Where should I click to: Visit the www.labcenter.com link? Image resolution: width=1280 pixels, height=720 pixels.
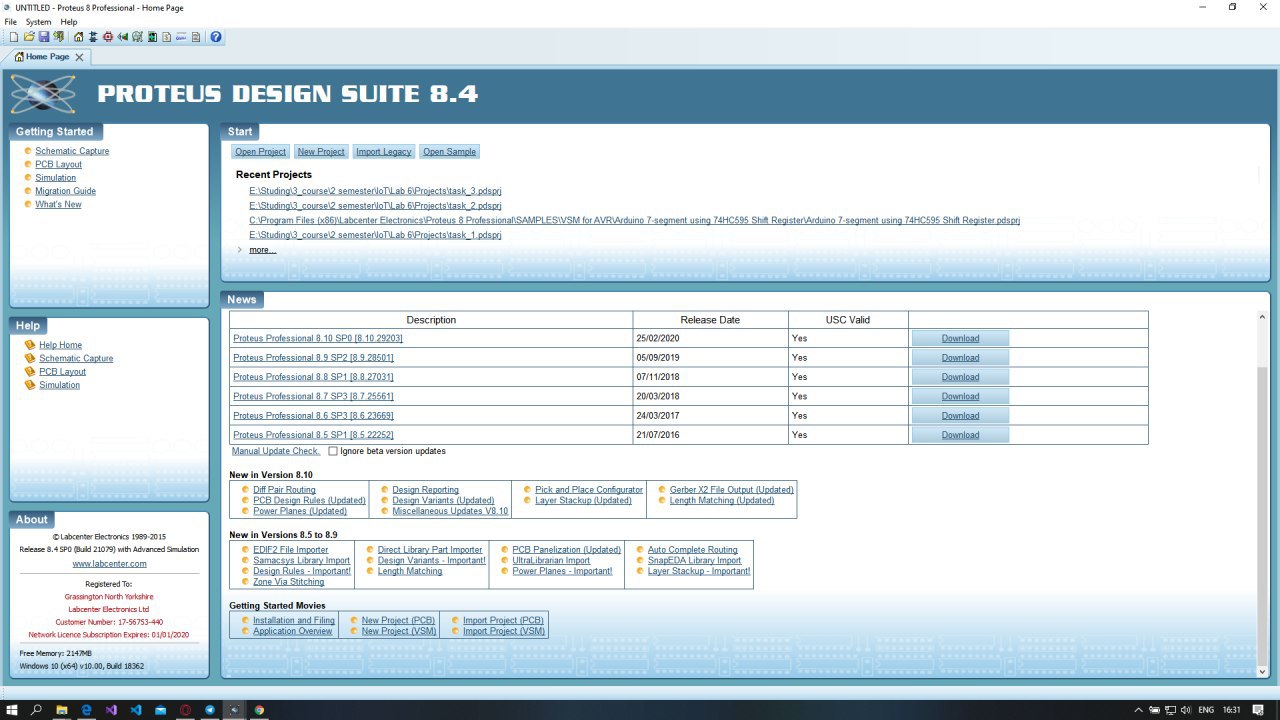109,564
